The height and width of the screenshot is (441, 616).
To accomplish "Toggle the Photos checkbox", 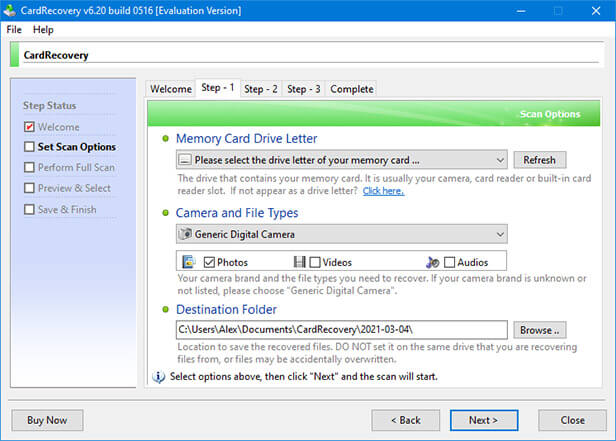I will coord(209,262).
